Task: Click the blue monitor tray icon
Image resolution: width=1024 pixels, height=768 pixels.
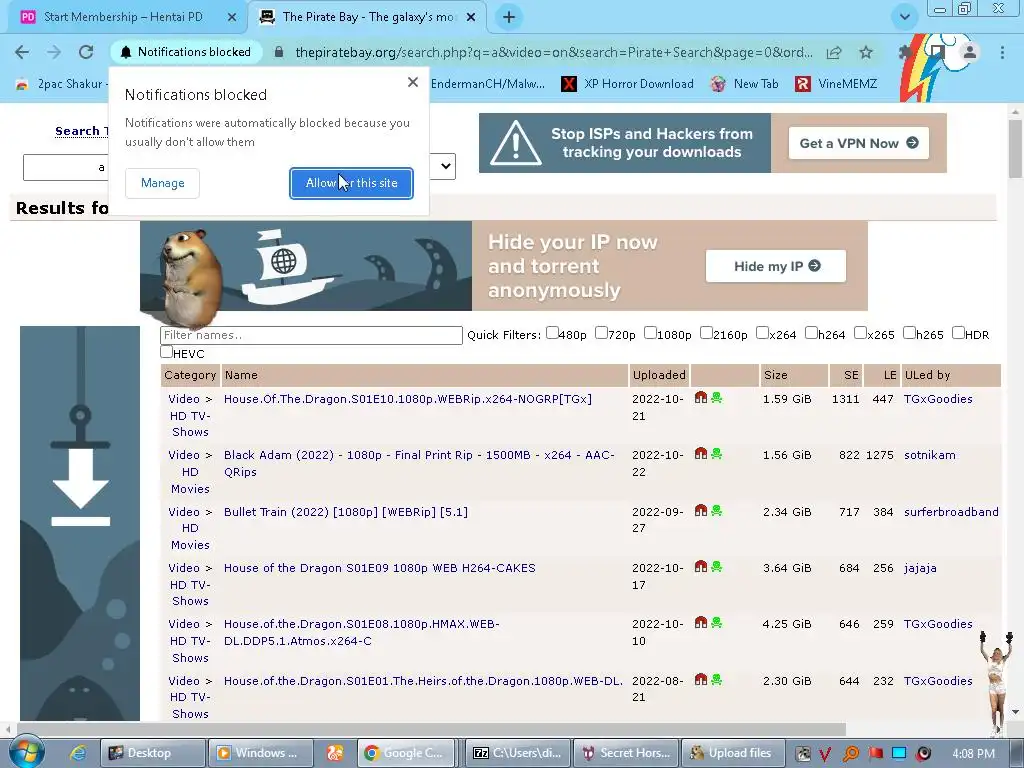Action: click(x=899, y=754)
